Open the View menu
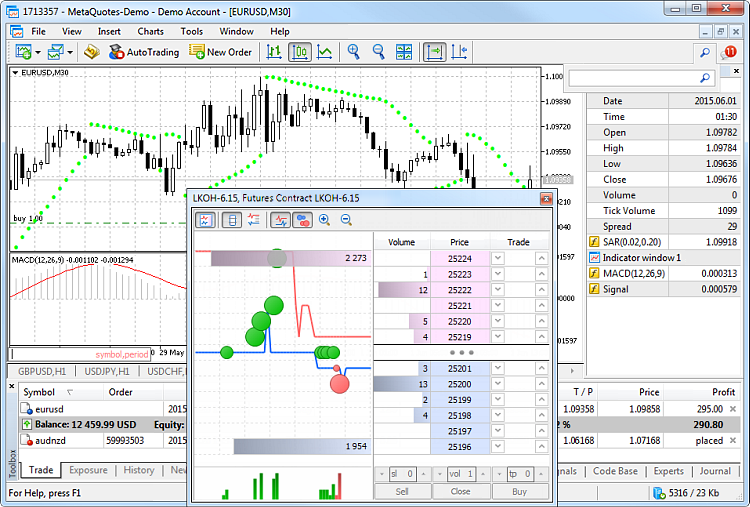 point(72,32)
